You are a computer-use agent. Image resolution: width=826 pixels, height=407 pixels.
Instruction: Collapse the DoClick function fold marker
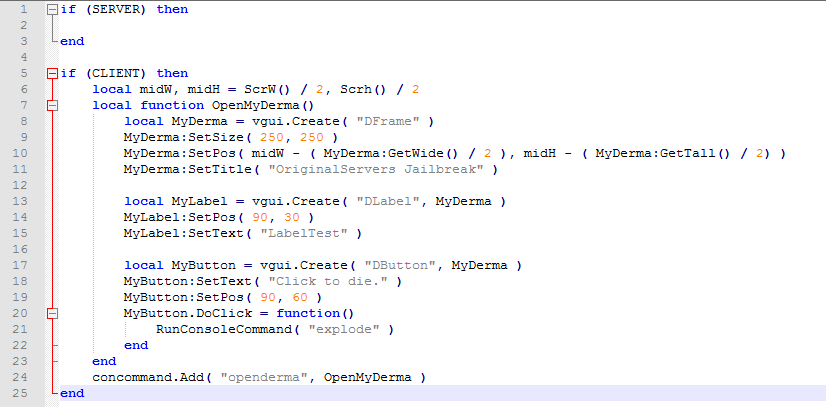click(52, 313)
